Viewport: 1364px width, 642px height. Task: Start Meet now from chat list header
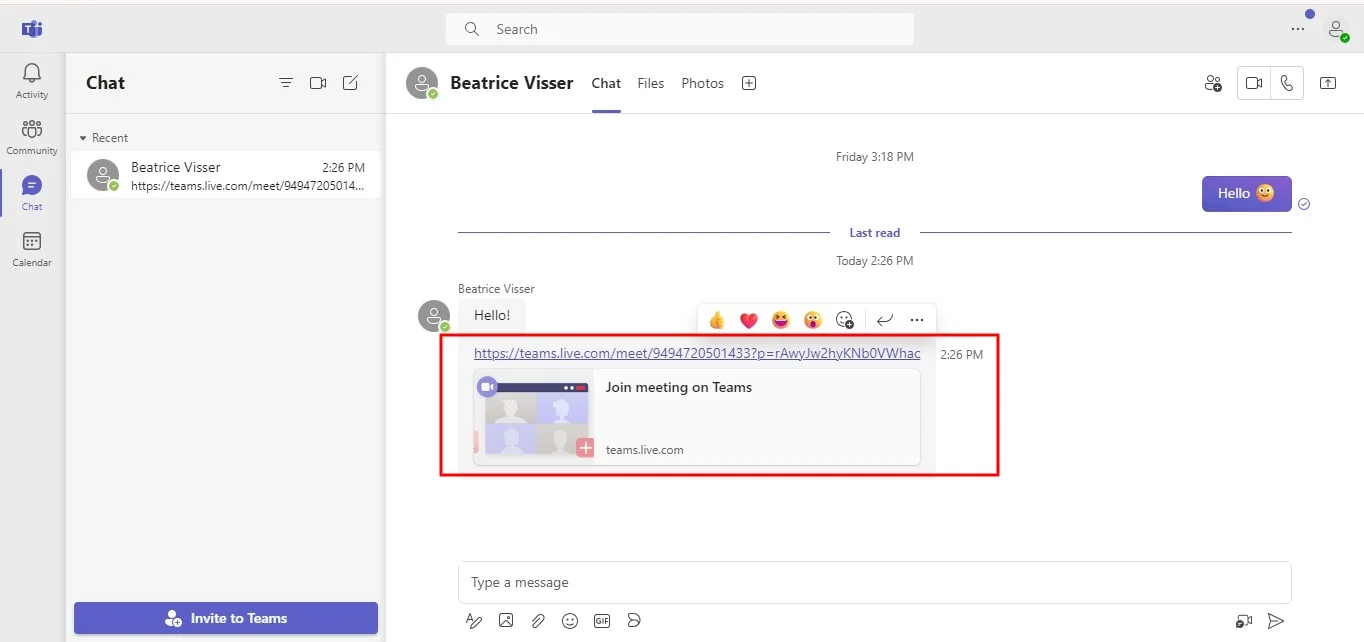pos(318,83)
